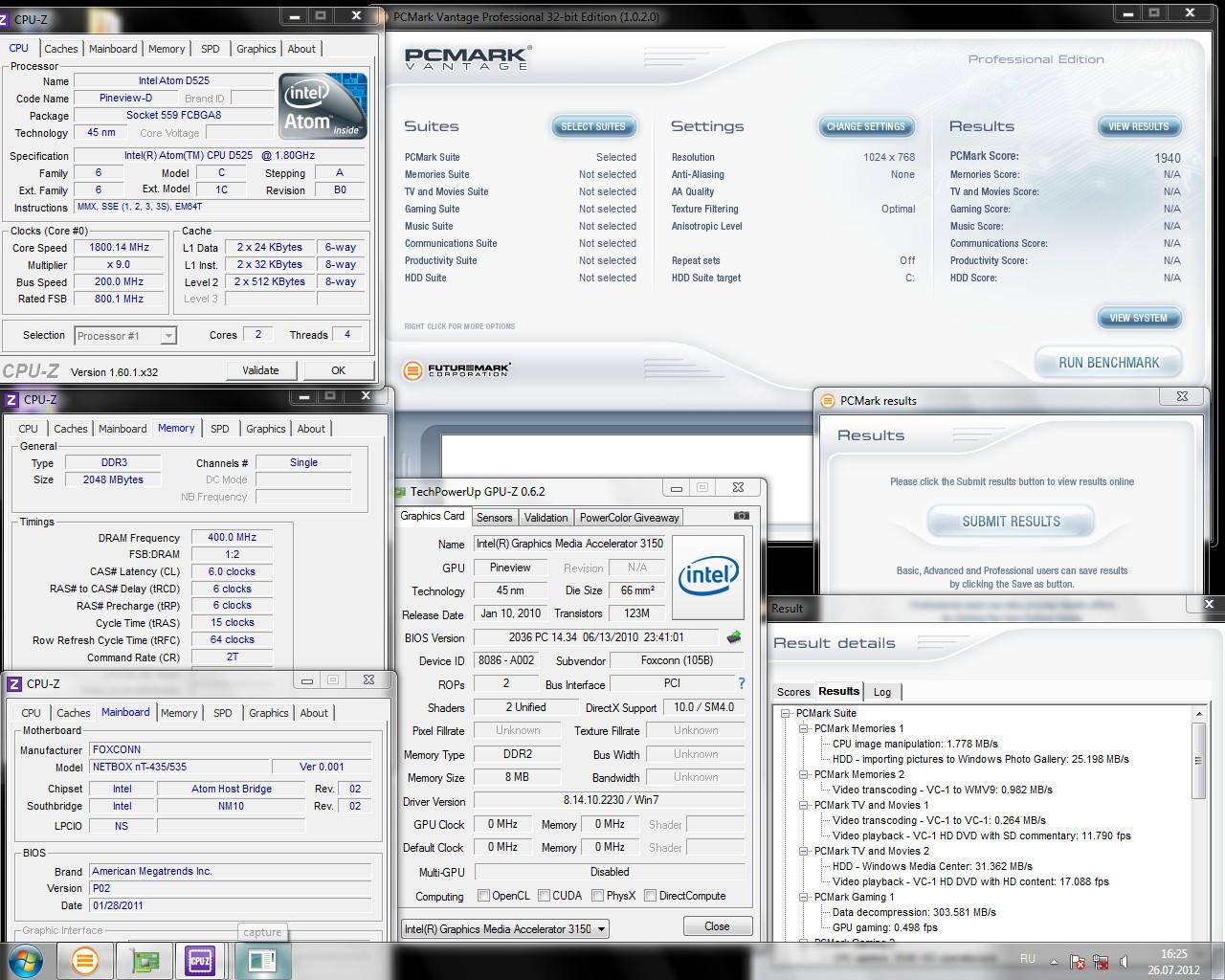
Task: Click the CHANGE SETTINGS button
Action: [x=866, y=126]
